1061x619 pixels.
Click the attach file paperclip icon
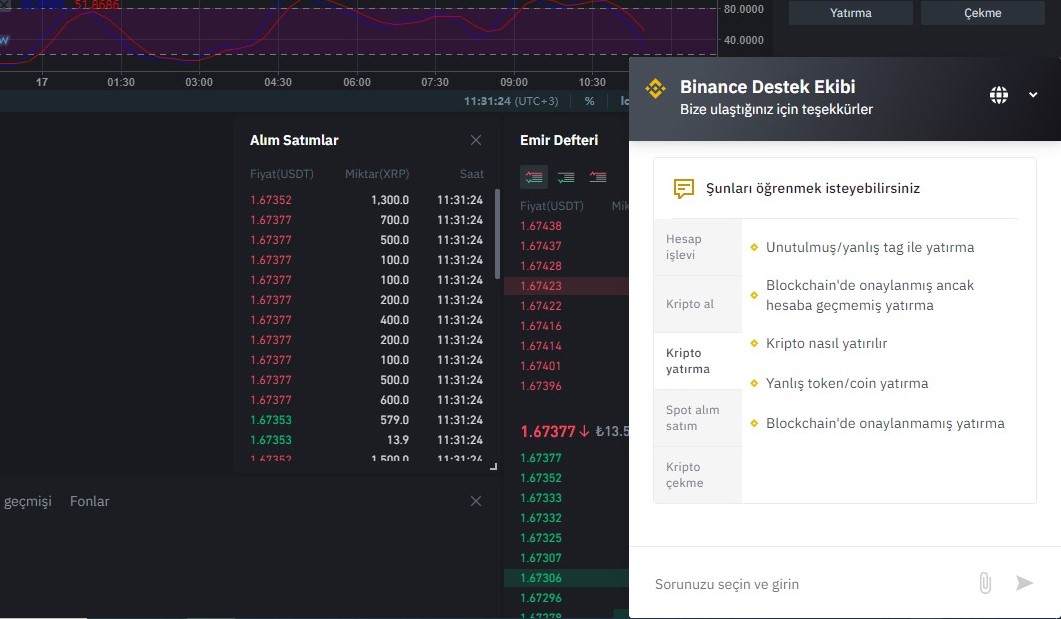coord(985,583)
